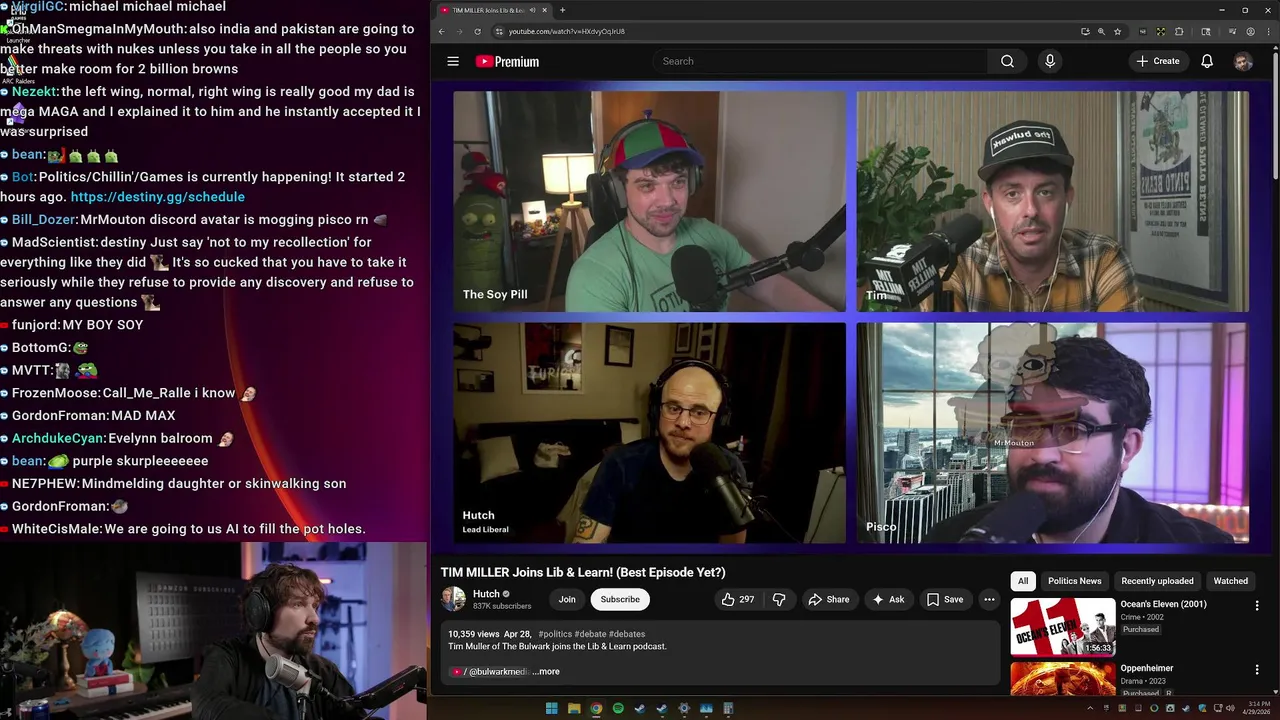Open options menu for Oppenheimer
This screenshot has width=1280, height=720.
pos(1257,669)
